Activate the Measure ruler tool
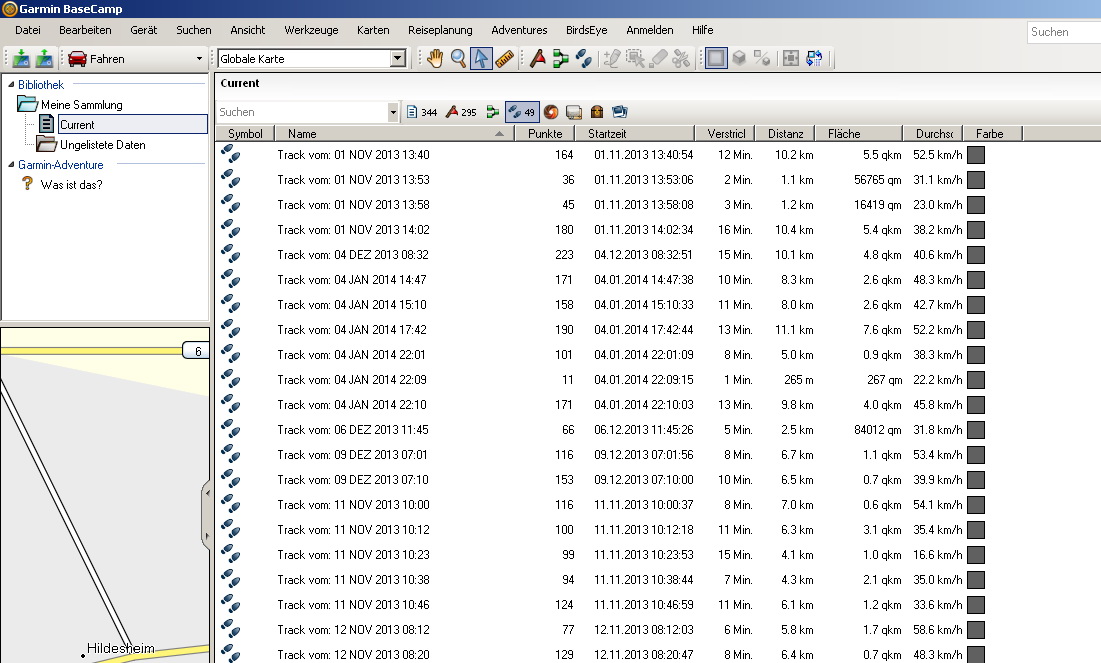1101x663 pixels. (x=505, y=59)
